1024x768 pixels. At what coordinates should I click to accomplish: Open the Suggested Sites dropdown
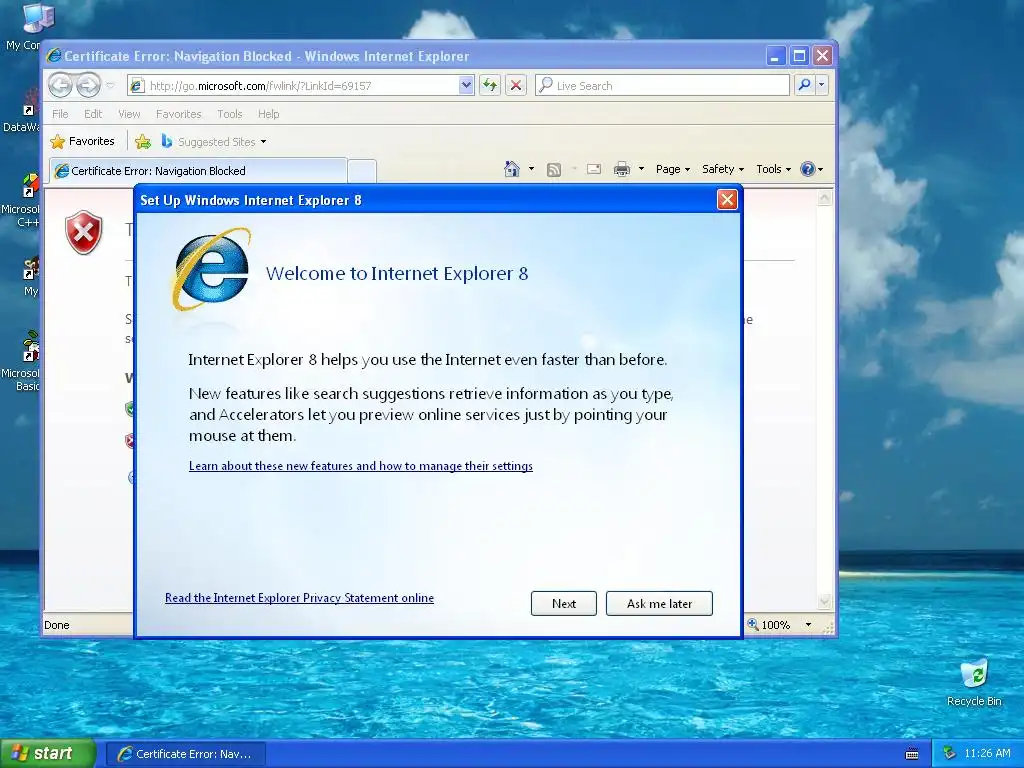coord(214,141)
